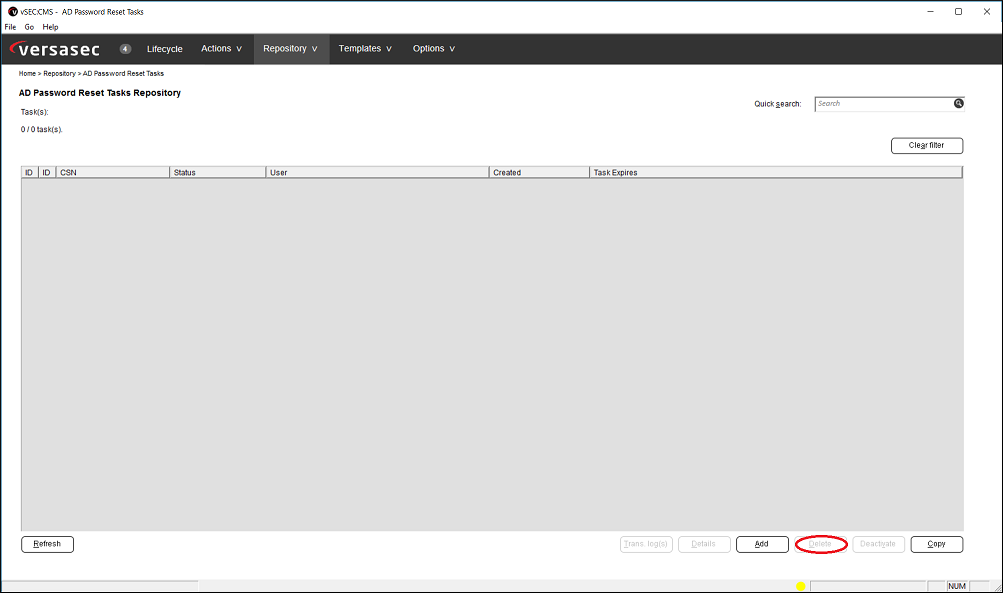This screenshot has height=593, width=1003.
Task: Maximize the vSEC:CMS window
Action: click(x=958, y=12)
